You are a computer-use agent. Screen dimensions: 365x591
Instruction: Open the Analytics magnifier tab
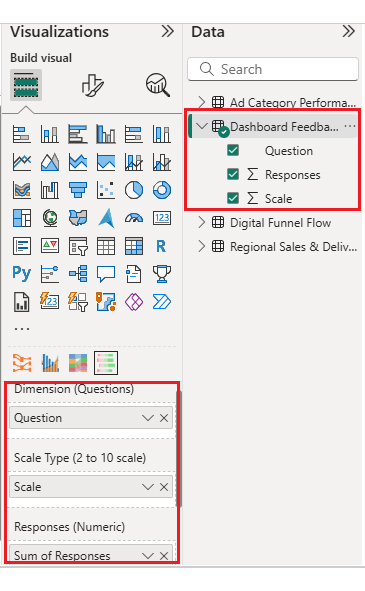(158, 85)
